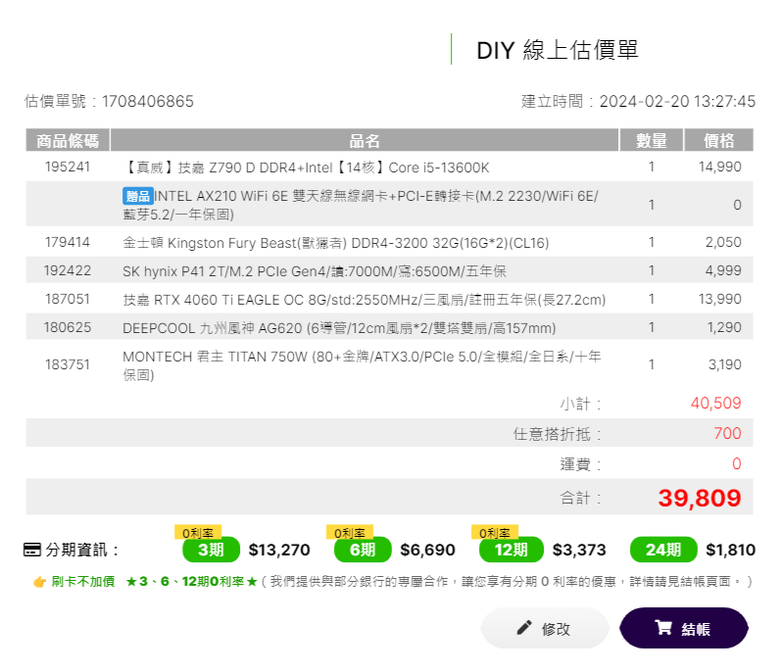780x672 pixels.
Task: Click the 0利率 tag above 6期
Action: click(349, 533)
